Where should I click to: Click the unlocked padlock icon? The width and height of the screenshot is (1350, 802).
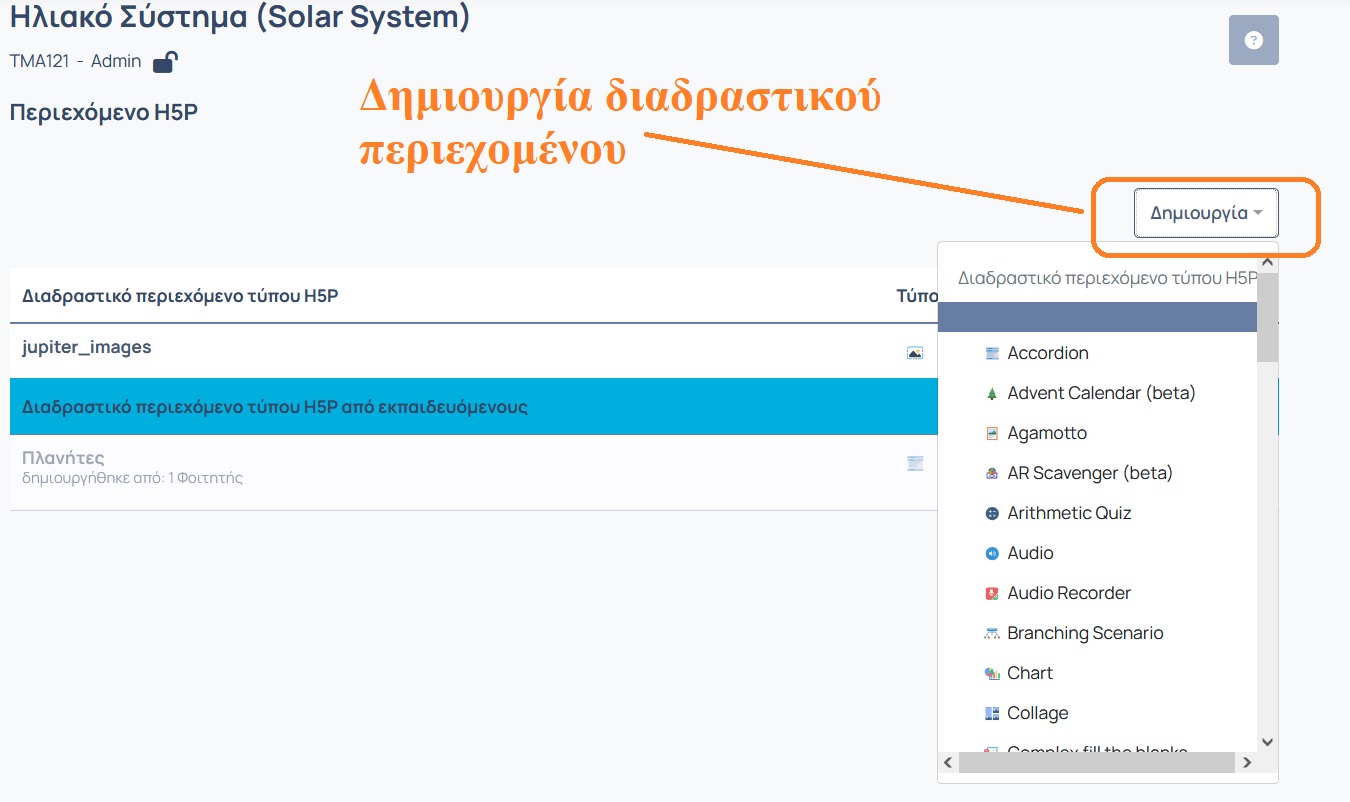tap(165, 63)
